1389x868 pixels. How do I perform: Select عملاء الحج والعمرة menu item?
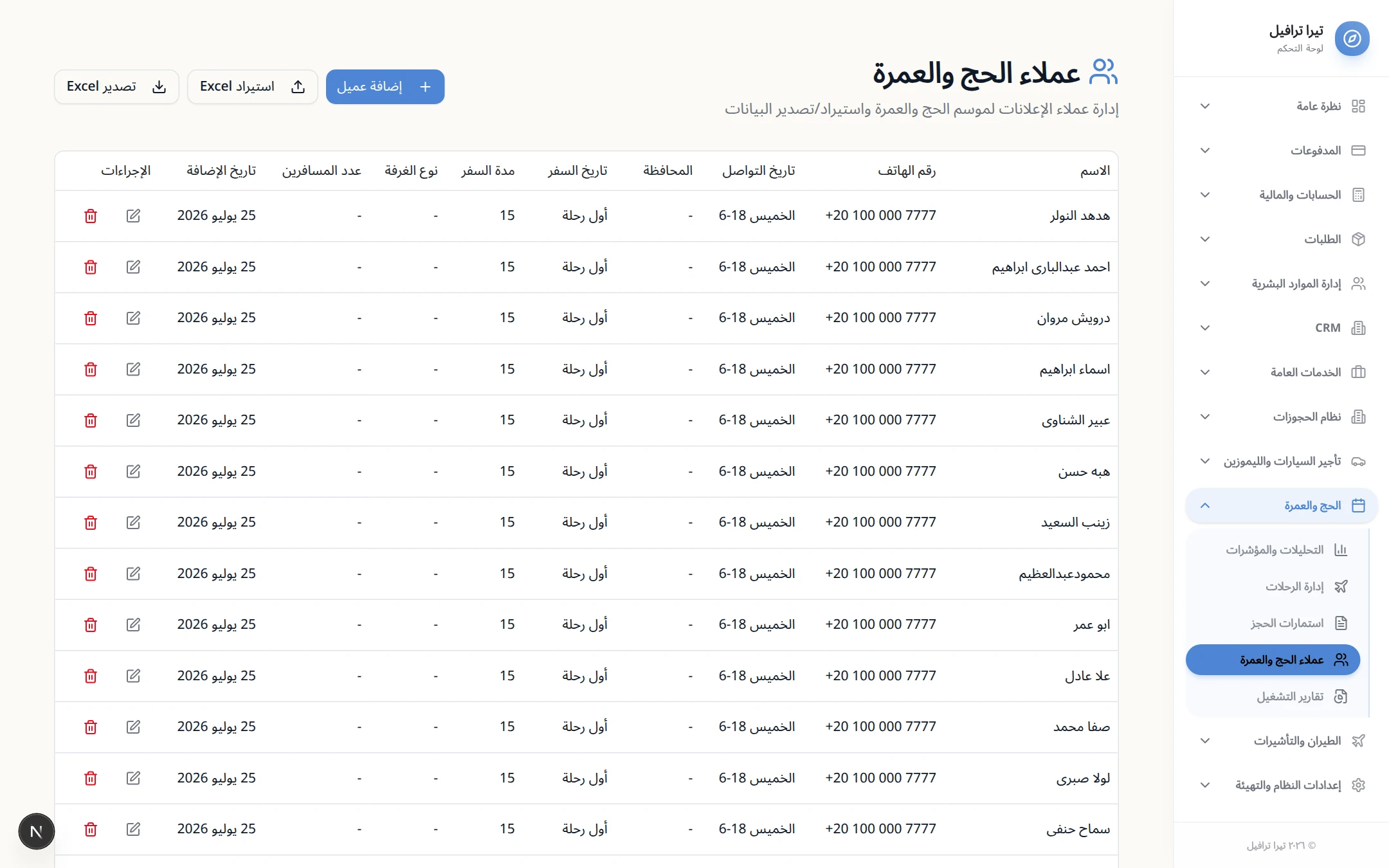(1273, 660)
